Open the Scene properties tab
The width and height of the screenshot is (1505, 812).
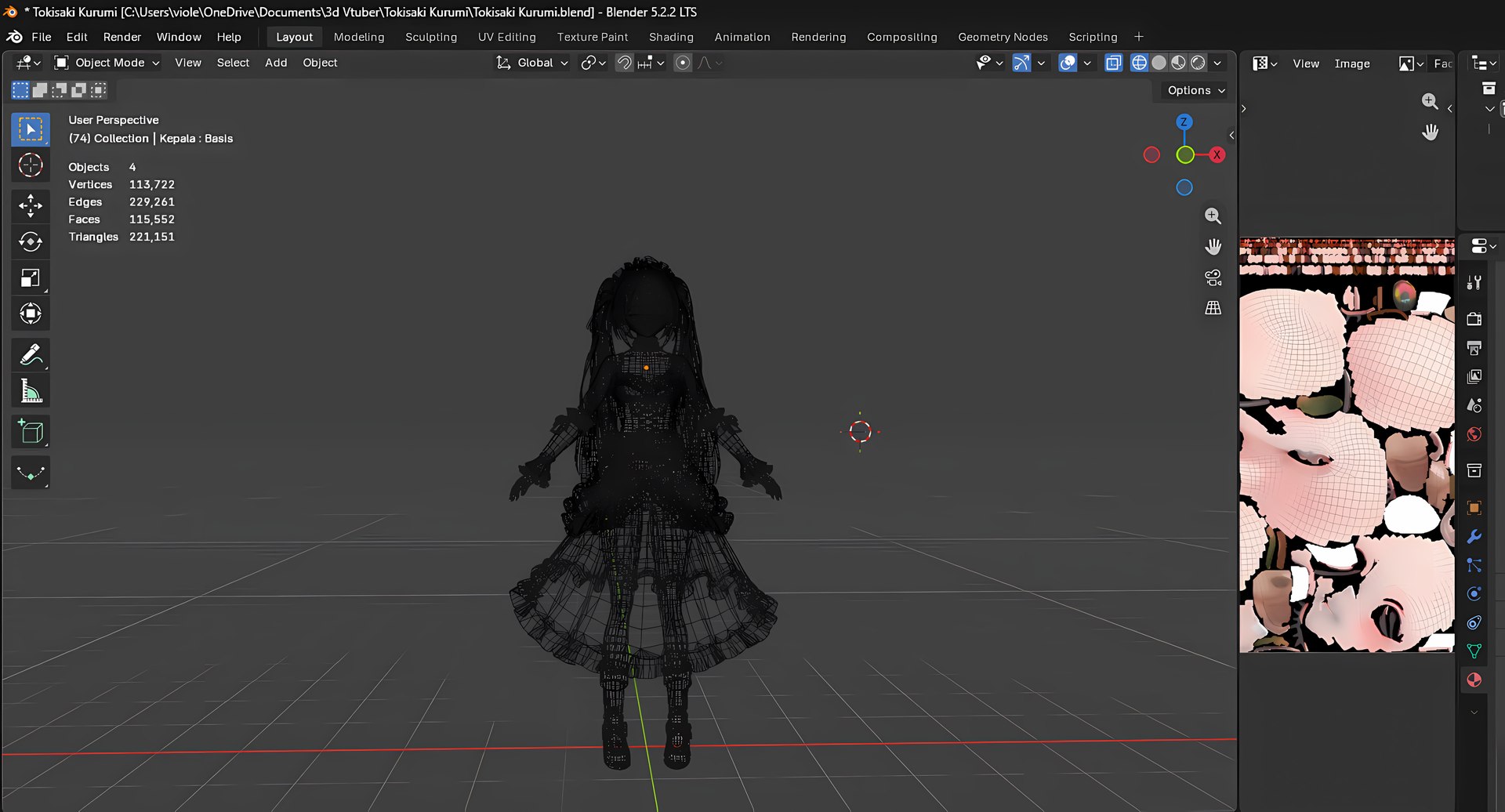coord(1474,405)
